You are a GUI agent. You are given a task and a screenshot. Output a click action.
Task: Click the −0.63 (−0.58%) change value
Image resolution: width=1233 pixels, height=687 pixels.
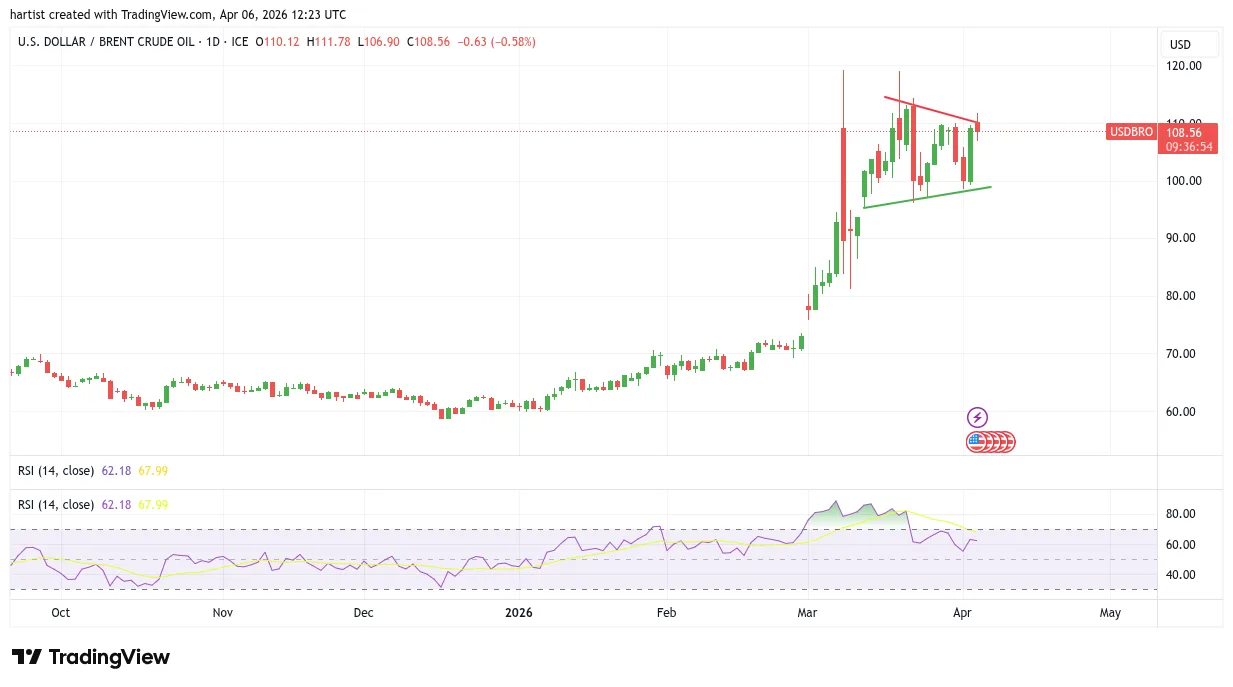[x=496, y=42]
